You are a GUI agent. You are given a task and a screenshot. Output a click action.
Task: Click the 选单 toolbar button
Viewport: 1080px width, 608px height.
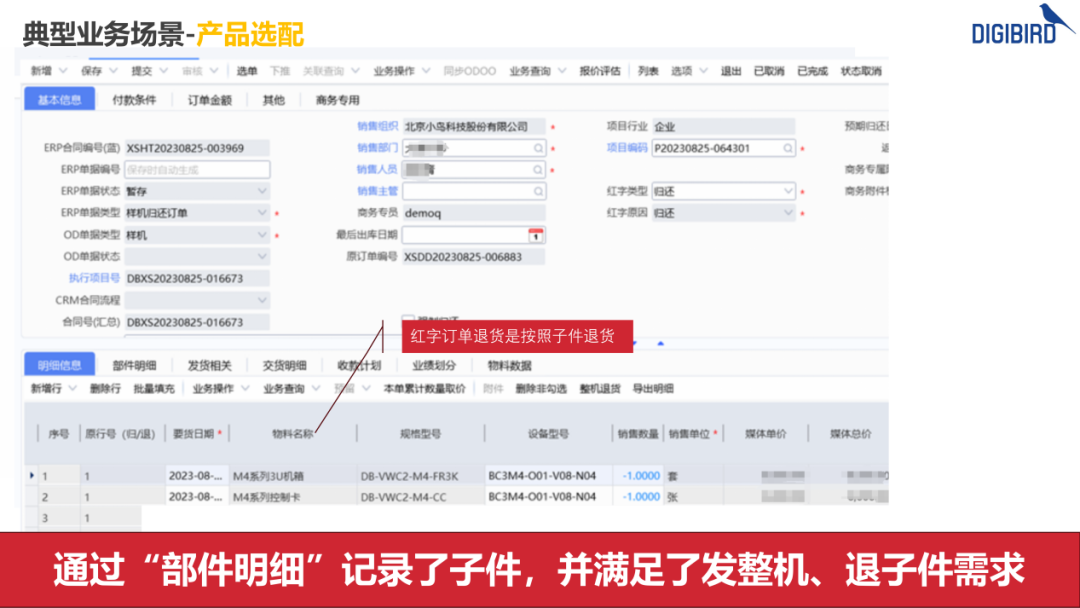(x=247, y=71)
